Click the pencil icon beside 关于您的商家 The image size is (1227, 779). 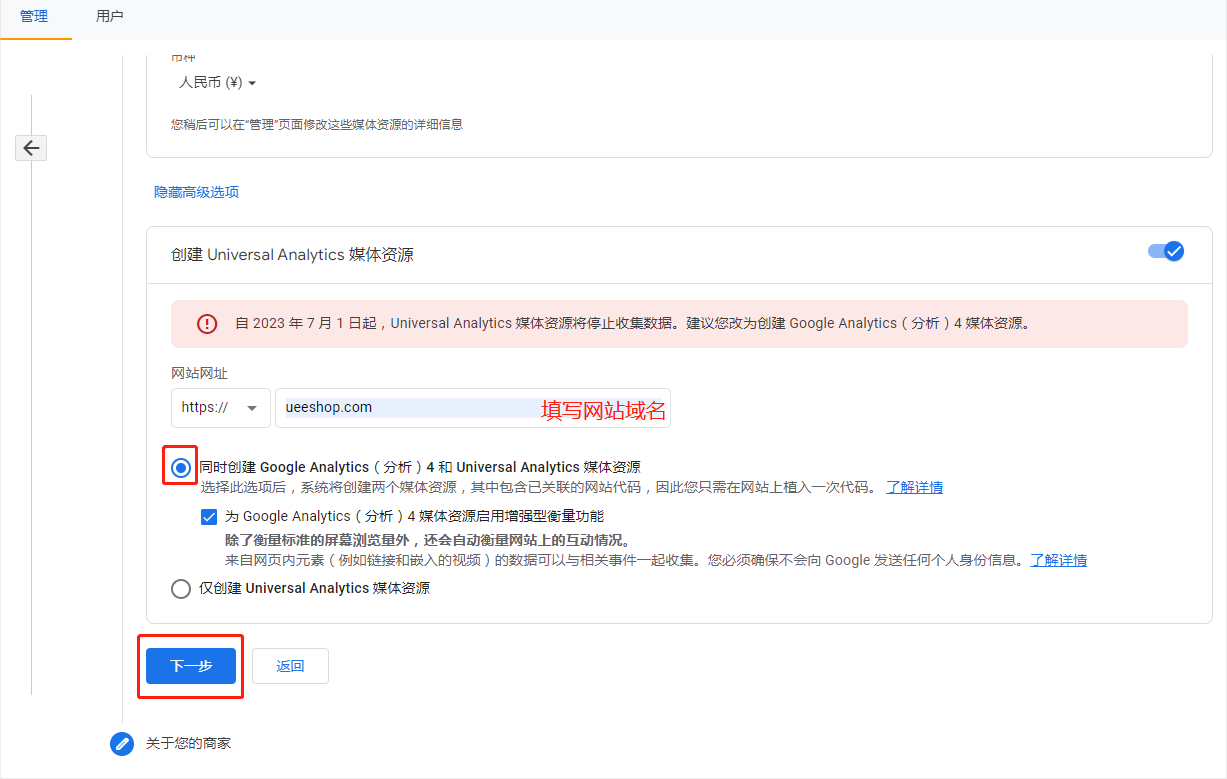[x=122, y=744]
